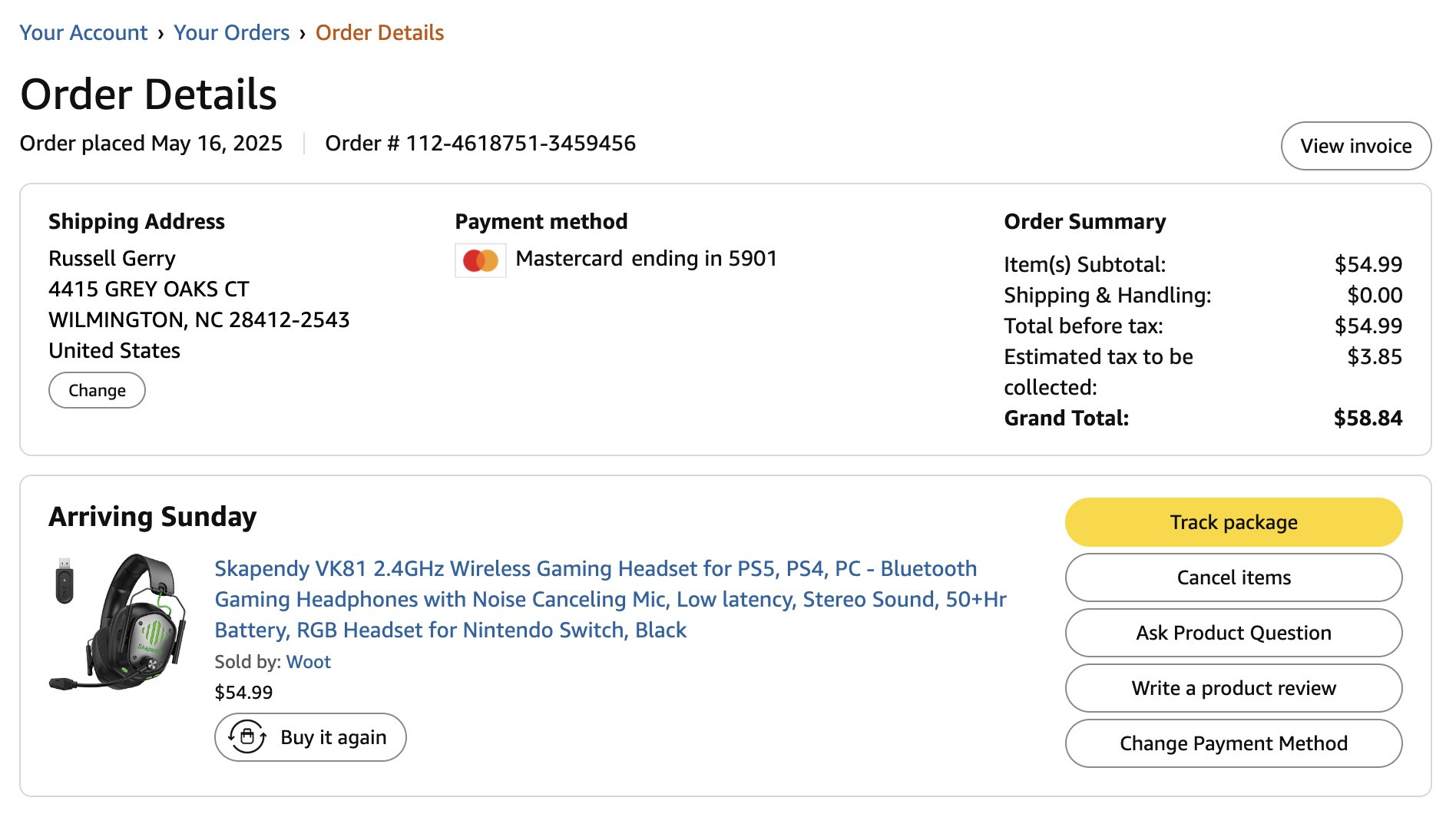Click the yellow Track package button
Screen dimensions: 1456x814
[1233, 522]
